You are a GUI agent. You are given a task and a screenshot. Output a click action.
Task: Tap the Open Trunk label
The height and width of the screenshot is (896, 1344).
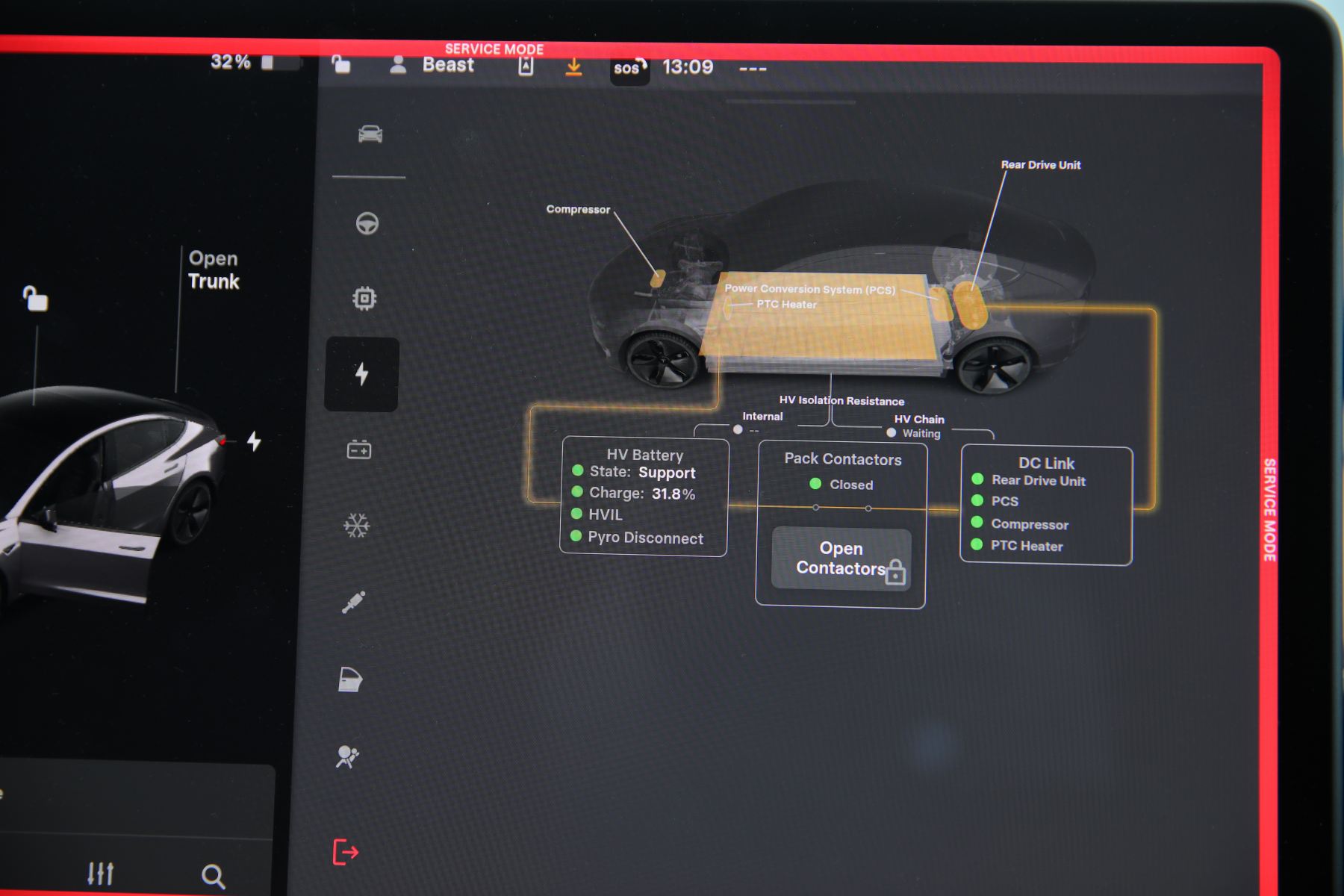(214, 270)
